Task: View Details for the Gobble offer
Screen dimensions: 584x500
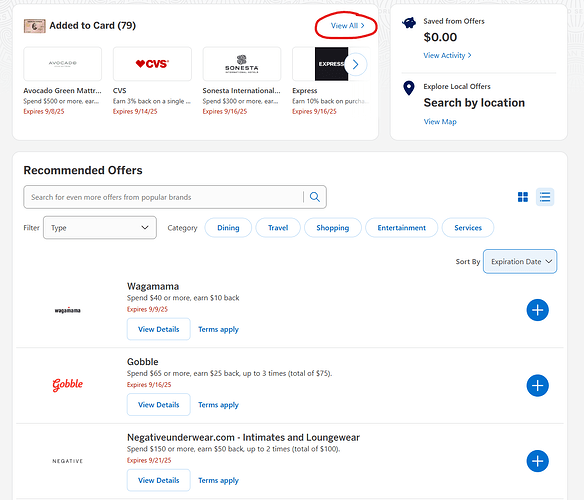Action: click(x=159, y=405)
